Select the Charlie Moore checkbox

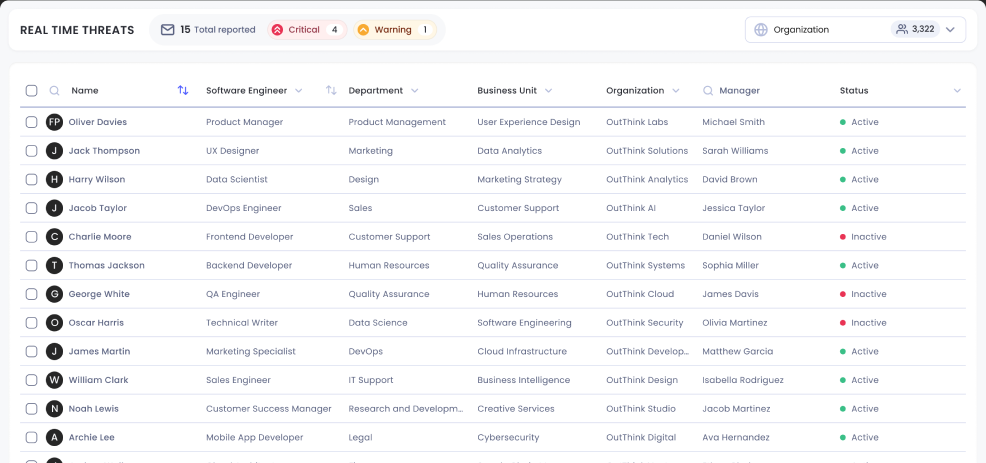(31, 237)
